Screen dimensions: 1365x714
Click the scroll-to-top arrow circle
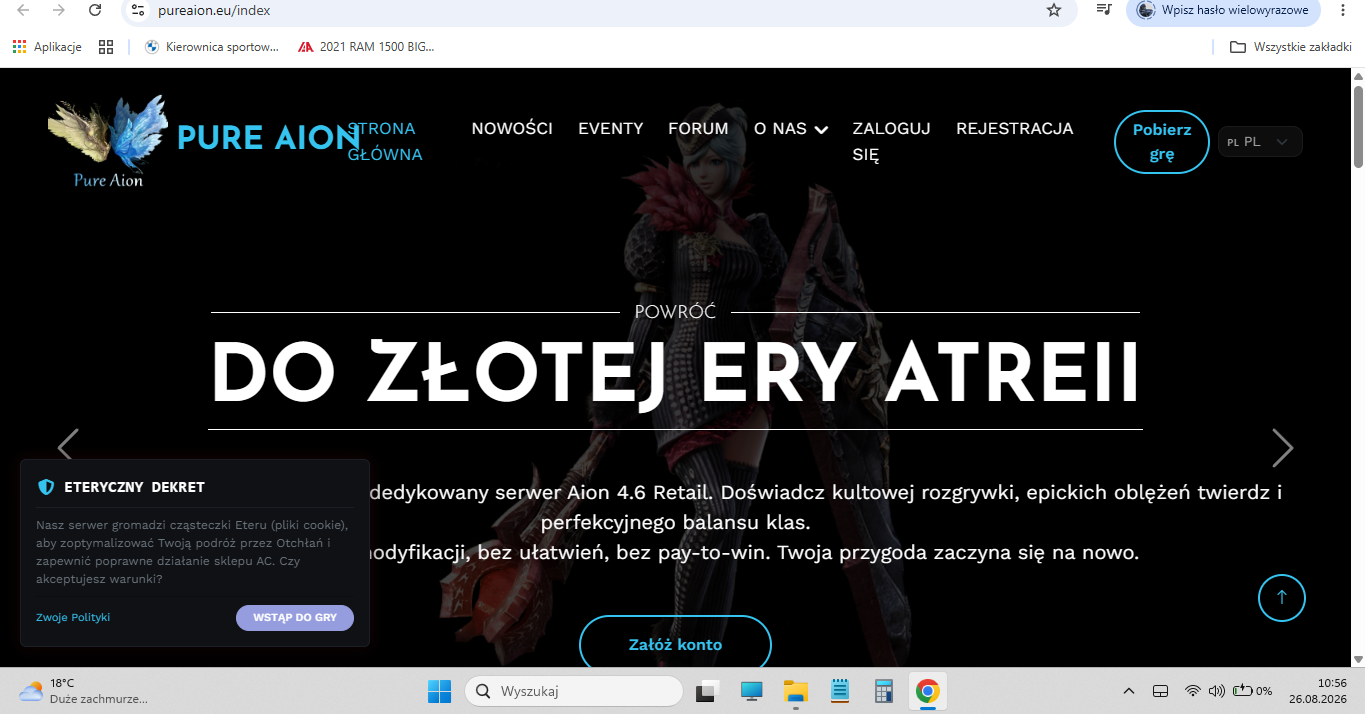tap(1282, 597)
